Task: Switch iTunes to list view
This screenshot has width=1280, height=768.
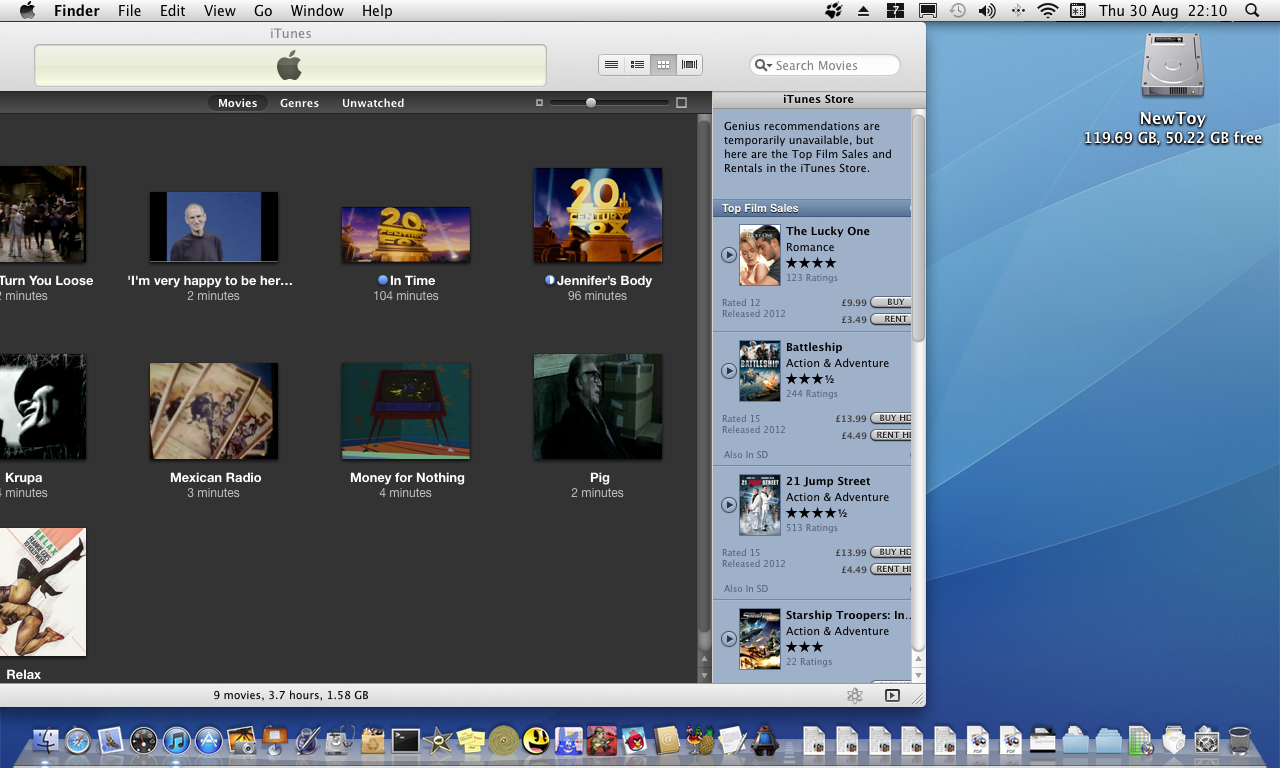Action: pyautogui.click(x=611, y=65)
